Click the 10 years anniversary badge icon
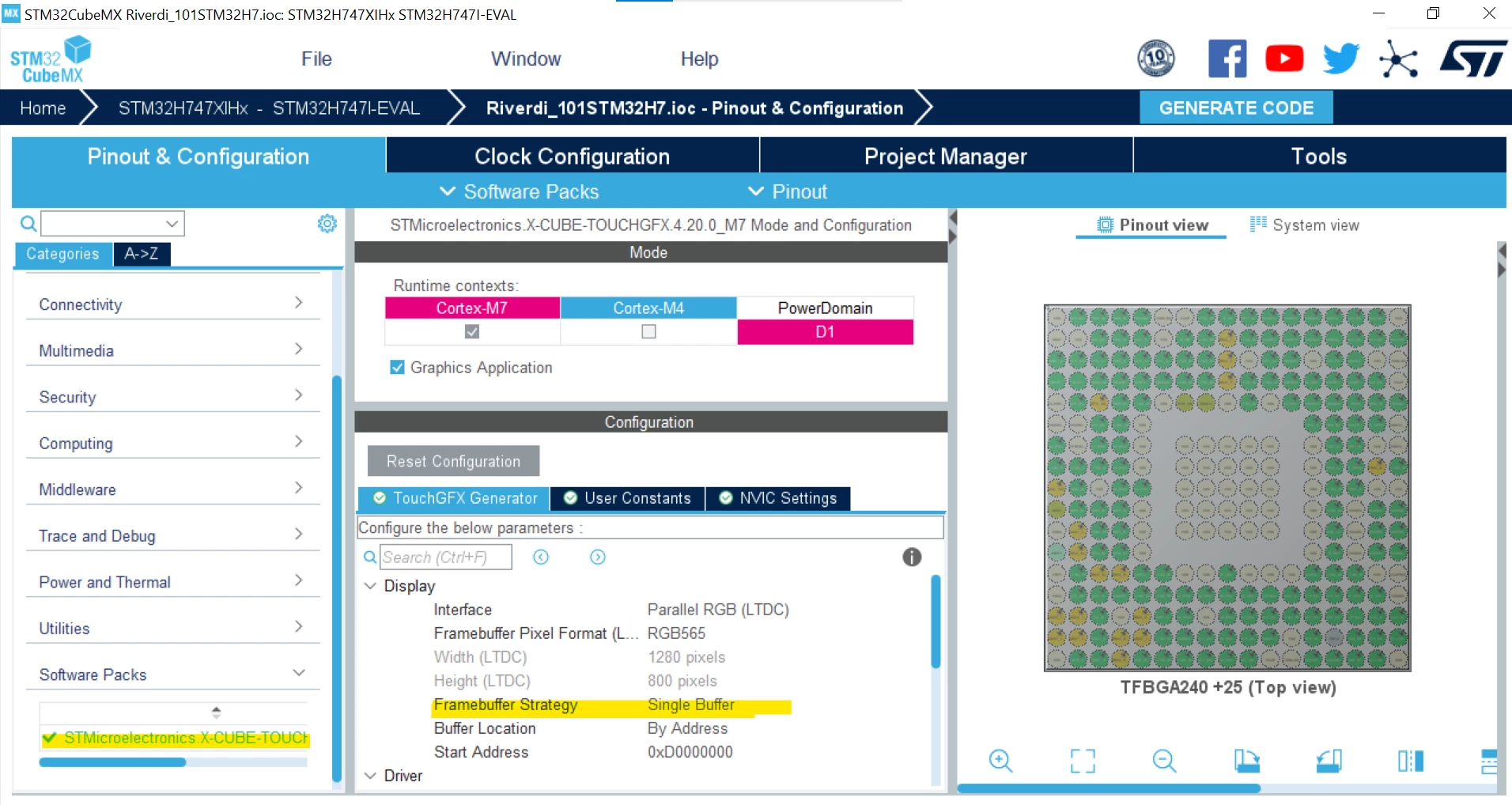This screenshot has width=1512, height=805. (1156, 59)
